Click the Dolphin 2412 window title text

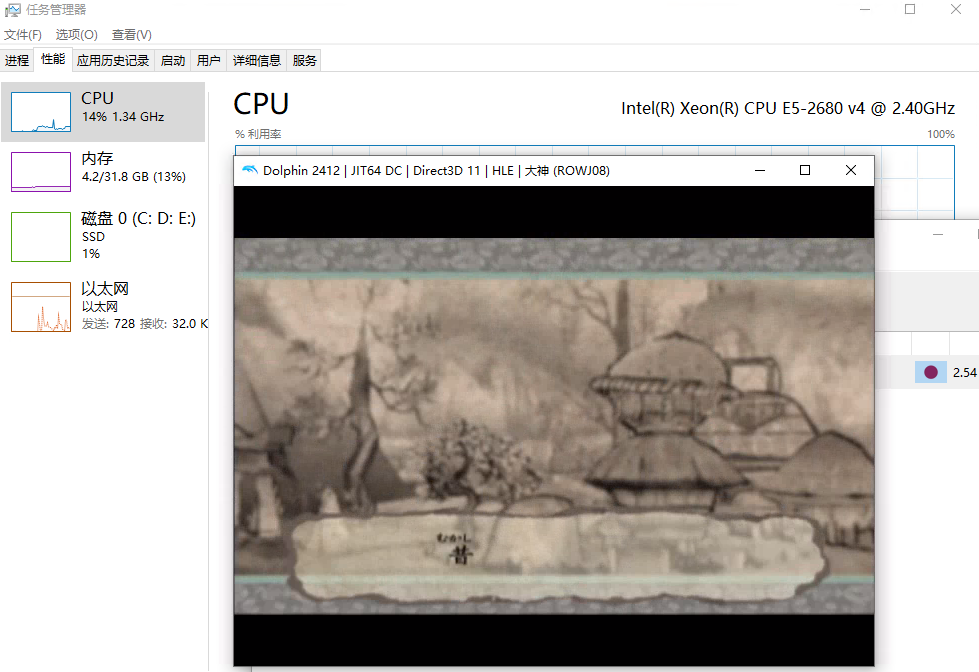(436, 170)
